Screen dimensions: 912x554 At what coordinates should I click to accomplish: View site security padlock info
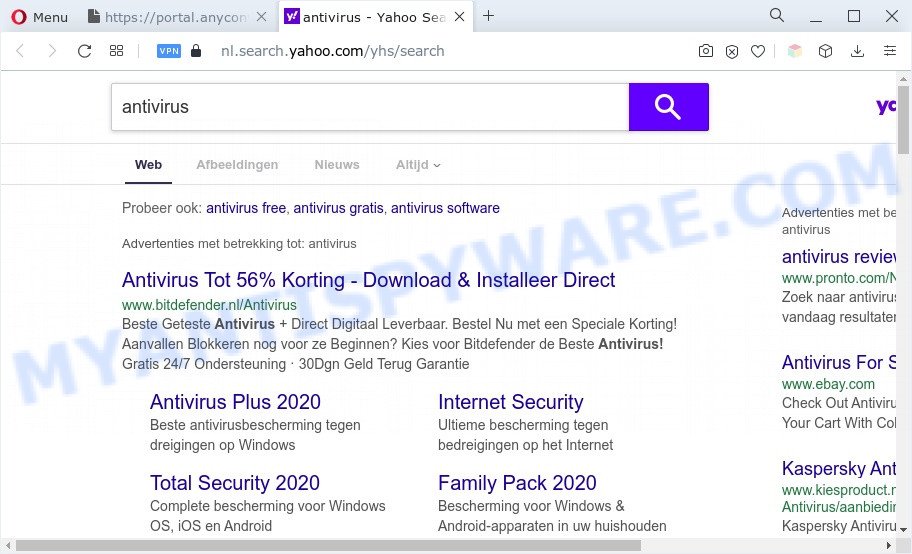point(196,51)
